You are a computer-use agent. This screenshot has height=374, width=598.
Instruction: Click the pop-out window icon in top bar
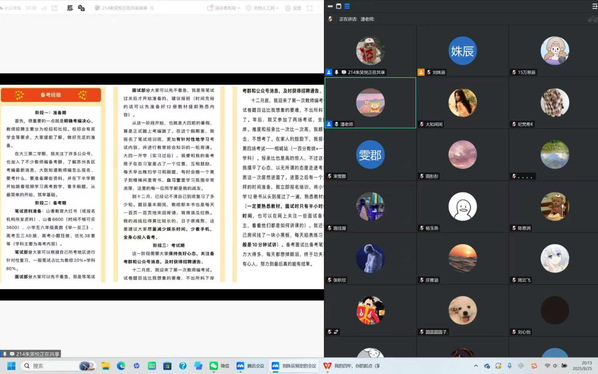coord(54,8)
